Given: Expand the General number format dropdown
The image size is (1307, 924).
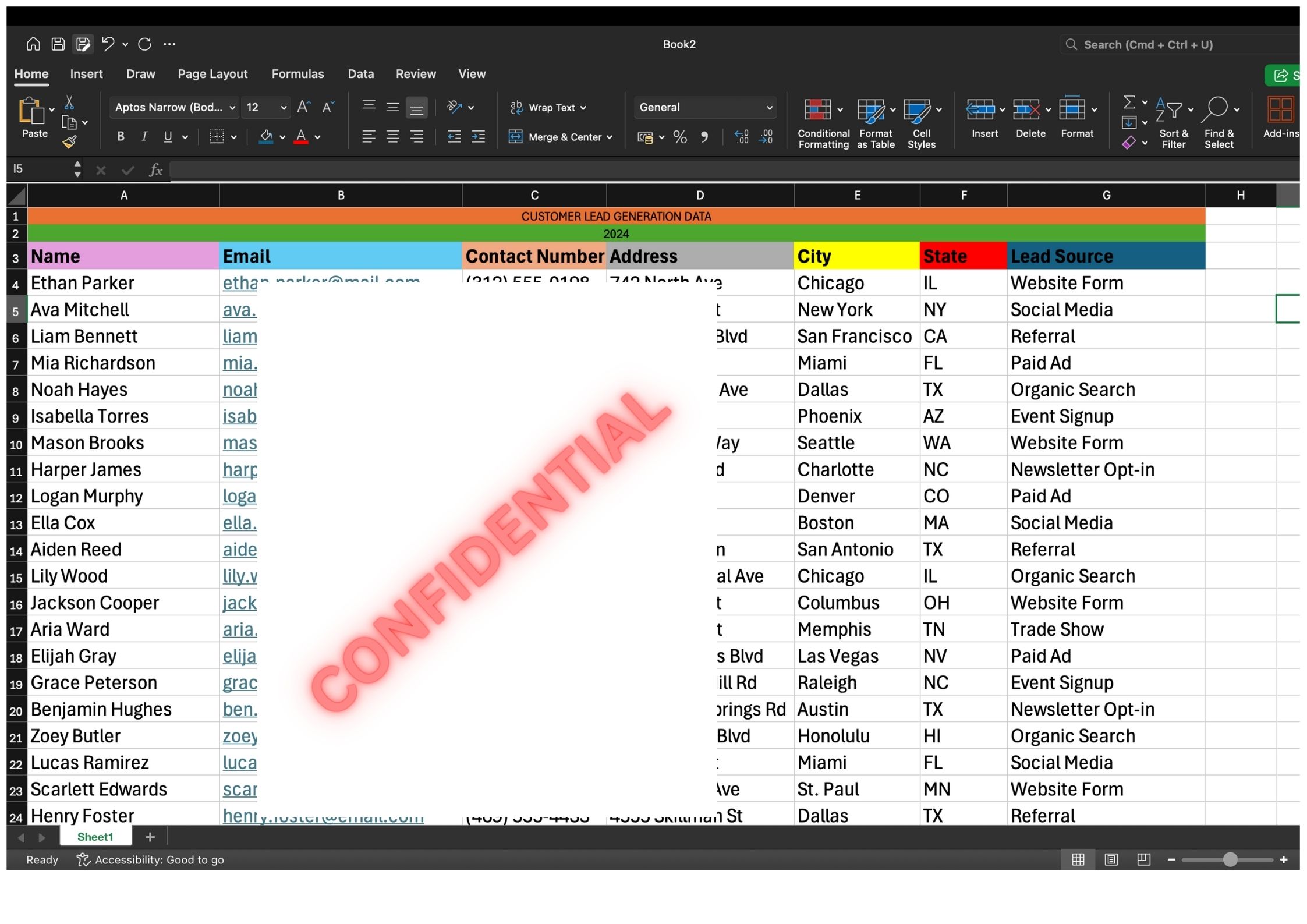Looking at the screenshot, I should point(769,108).
